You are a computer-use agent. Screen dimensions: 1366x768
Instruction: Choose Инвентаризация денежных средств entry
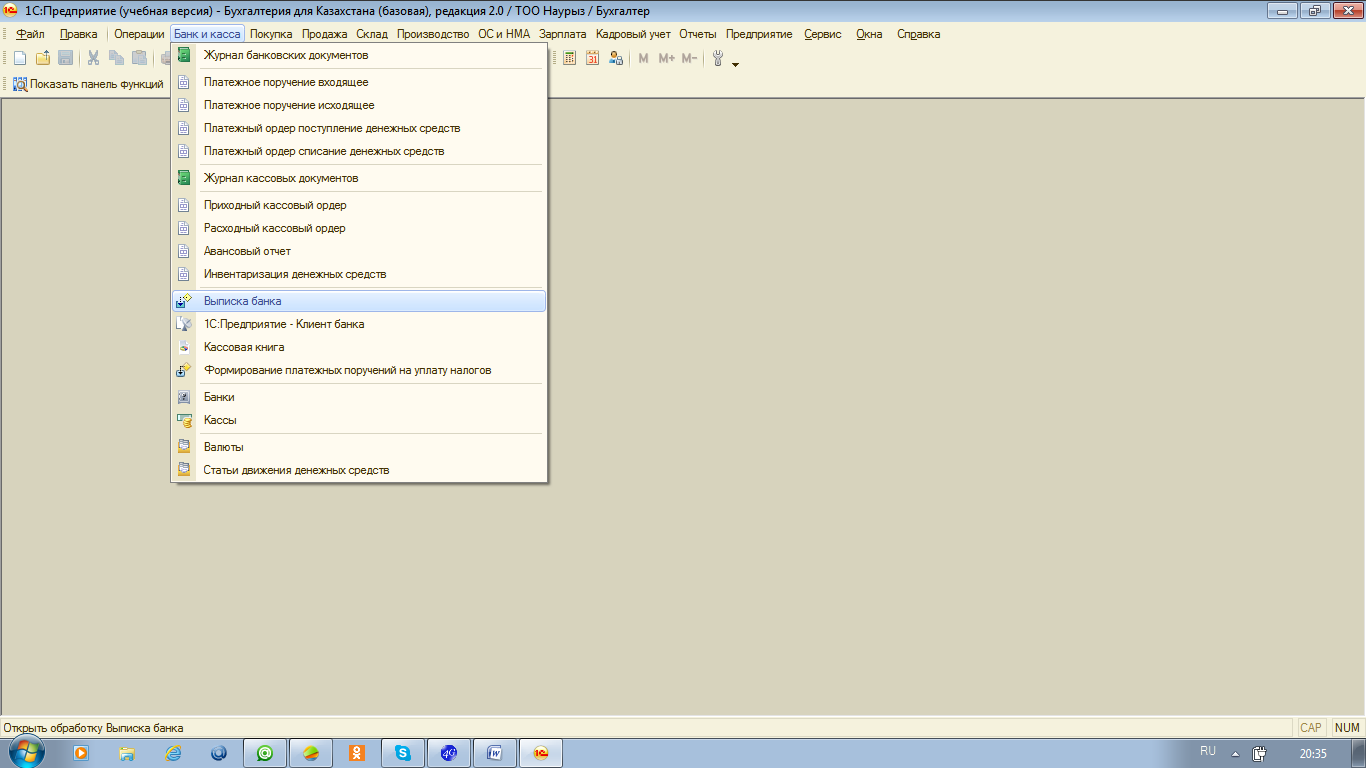359,274
